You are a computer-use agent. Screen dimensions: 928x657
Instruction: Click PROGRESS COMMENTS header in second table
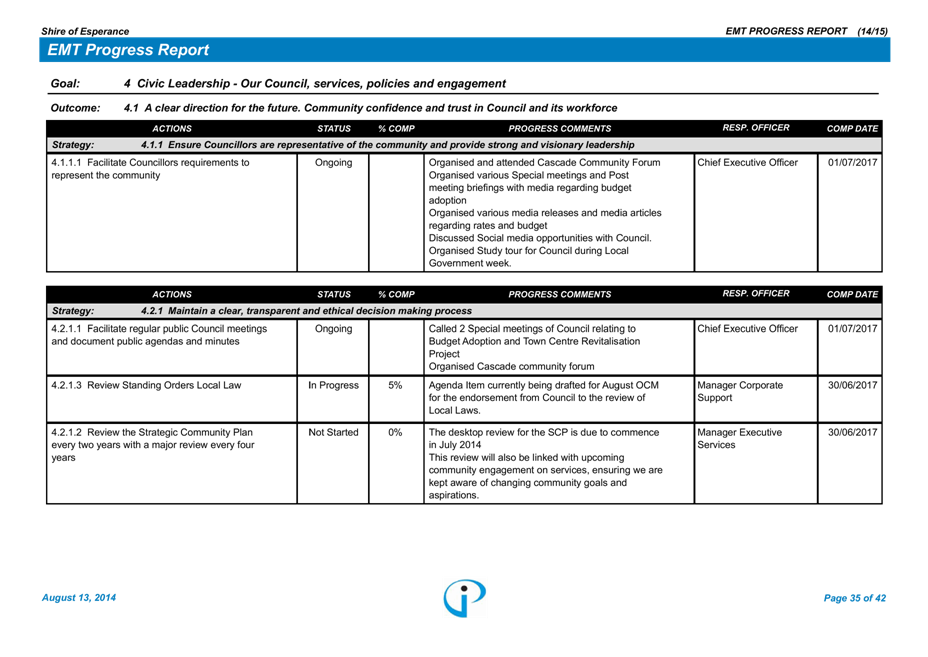559,294
